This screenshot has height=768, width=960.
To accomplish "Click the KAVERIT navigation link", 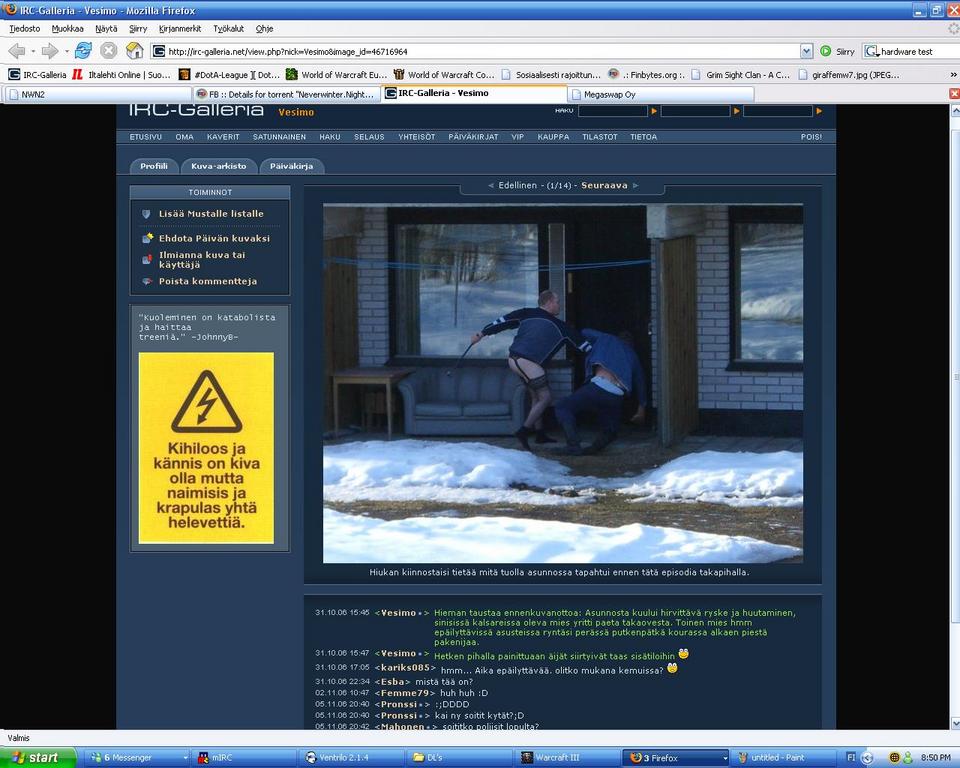I will [223, 137].
